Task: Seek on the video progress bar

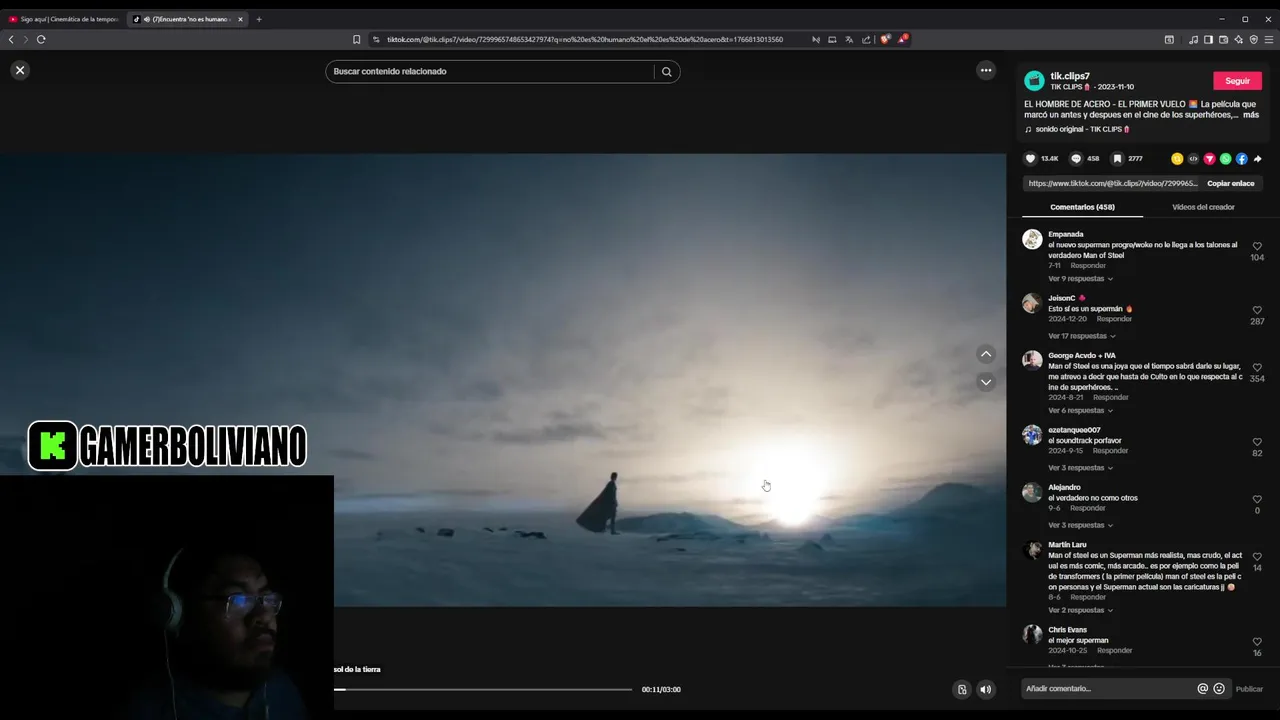Action: [483, 689]
